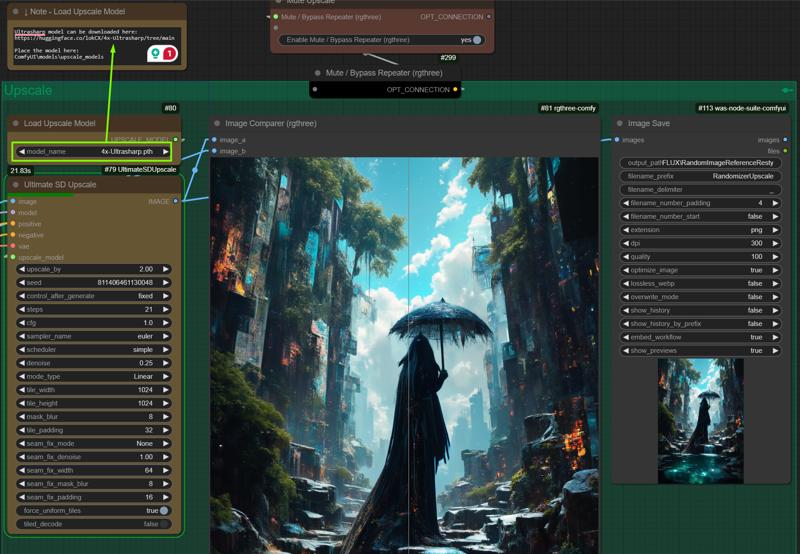
Task: Adjust the dpi value 300
Action: (700, 243)
